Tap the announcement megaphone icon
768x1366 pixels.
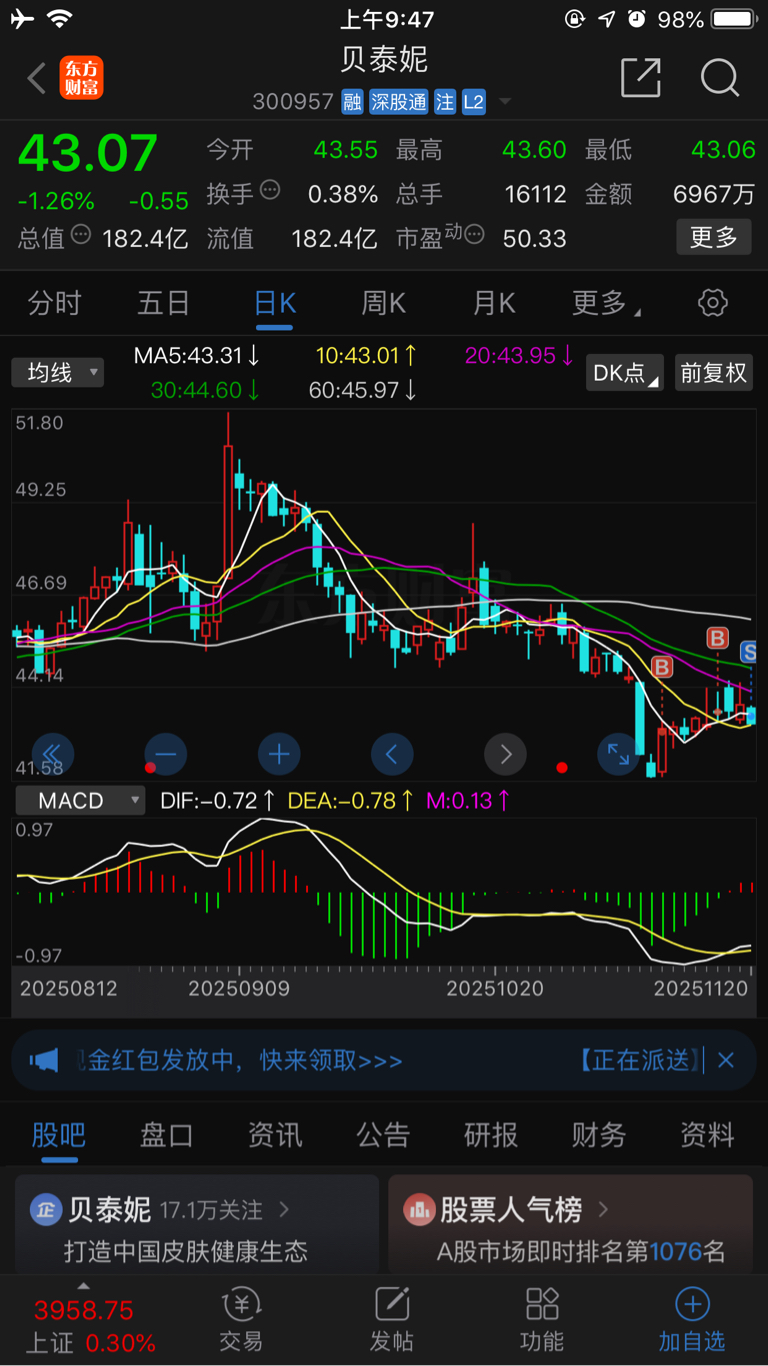[x=44, y=1060]
